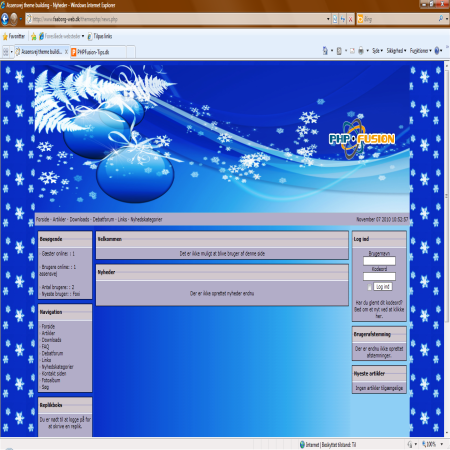
Task: Open the tab list dropdown arrow
Action: 12,52
